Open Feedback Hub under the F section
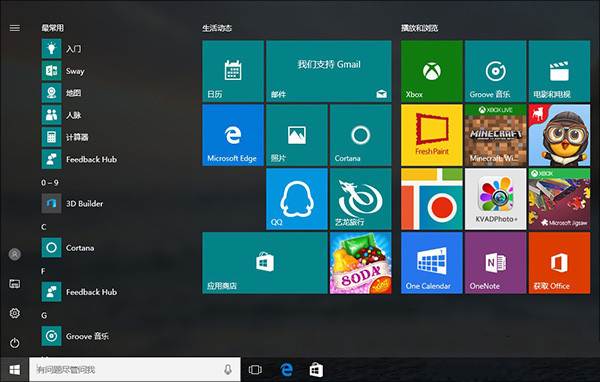This screenshot has height=382, width=600. tap(79, 292)
